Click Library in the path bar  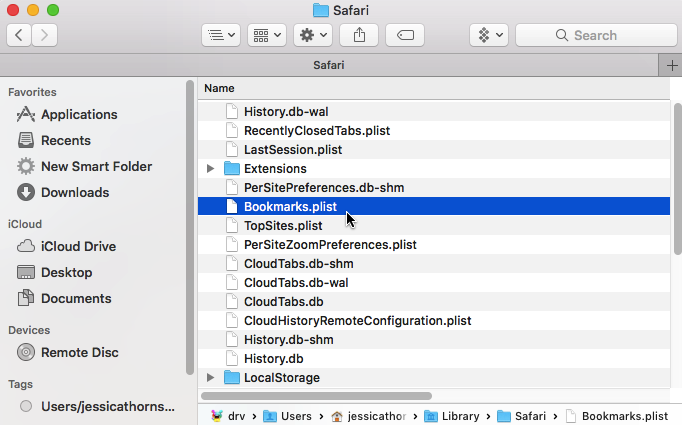coord(452,416)
